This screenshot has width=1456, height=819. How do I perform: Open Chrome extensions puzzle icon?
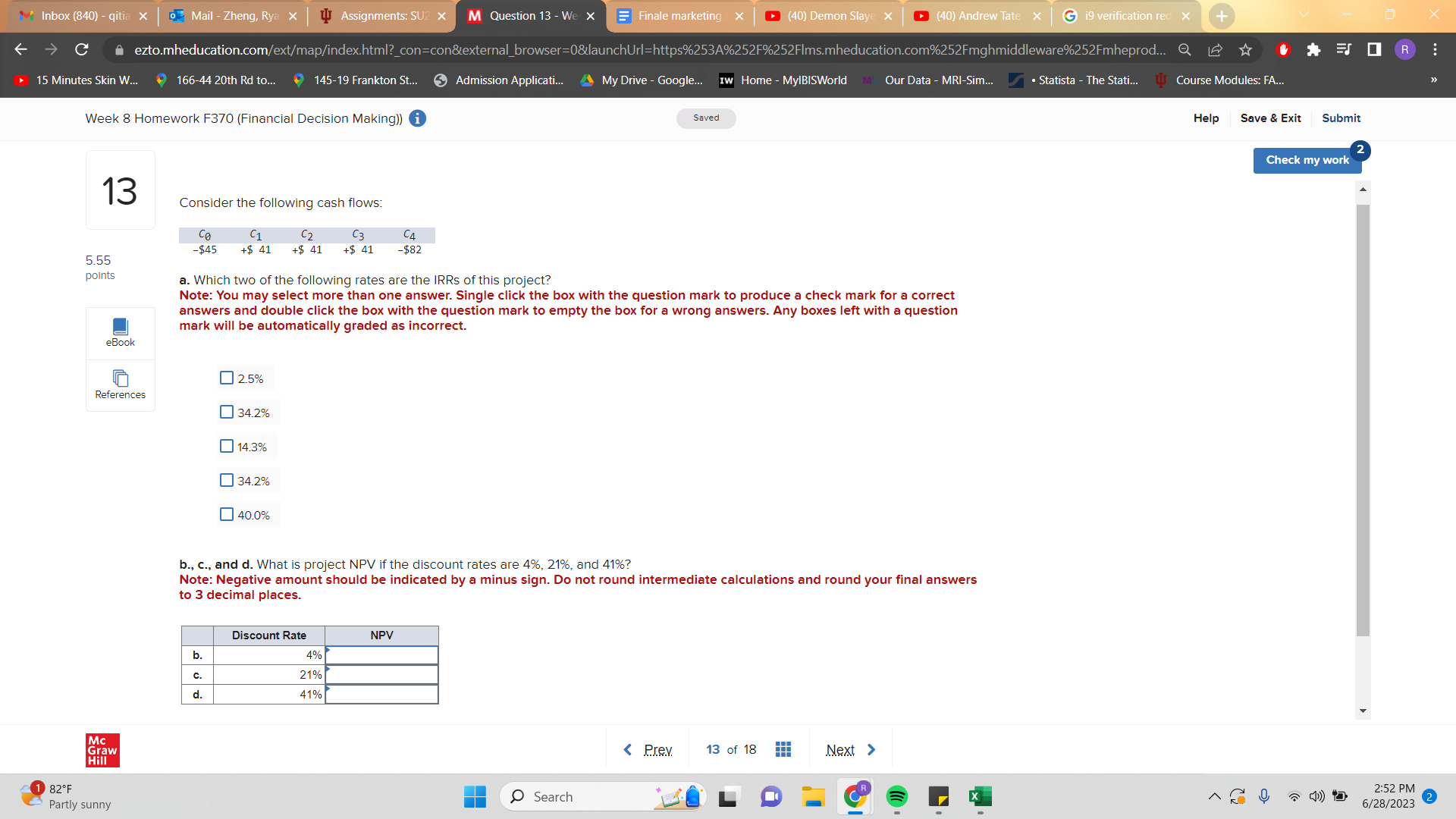point(1313,50)
